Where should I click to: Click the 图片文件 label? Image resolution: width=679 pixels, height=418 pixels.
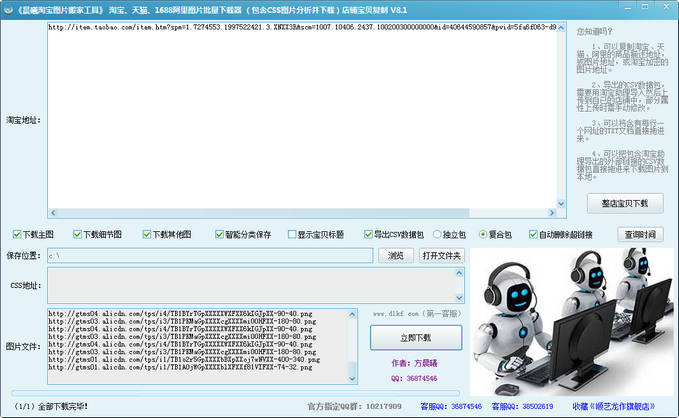[23, 347]
